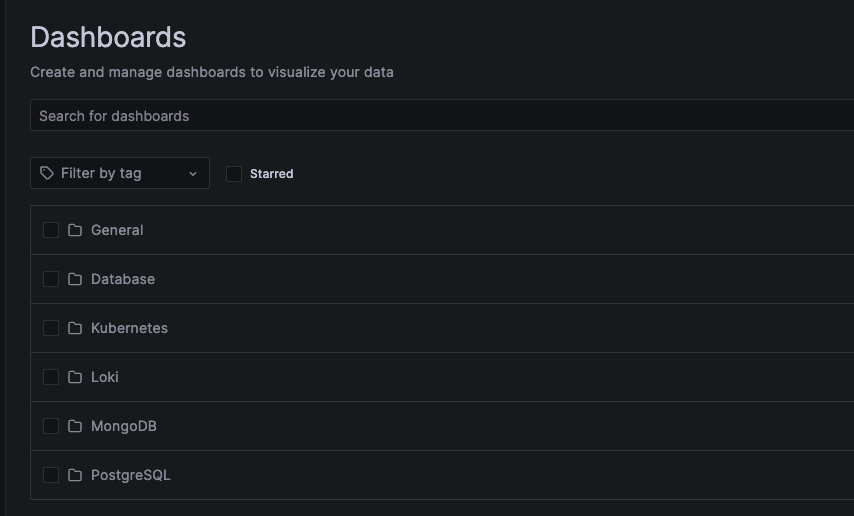The width and height of the screenshot is (854, 516).
Task: Enable the Starred filter checkbox
Action: point(234,174)
